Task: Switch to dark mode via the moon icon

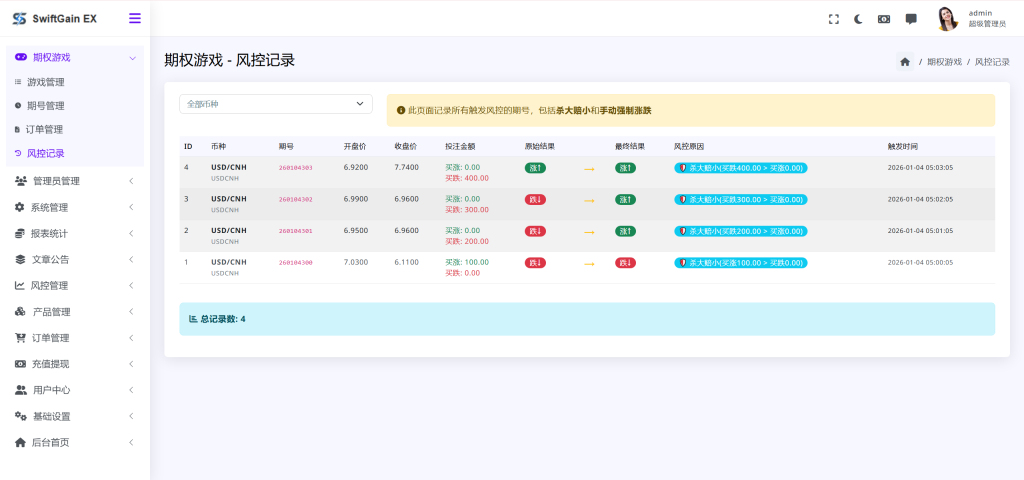Action: pos(858,19)
